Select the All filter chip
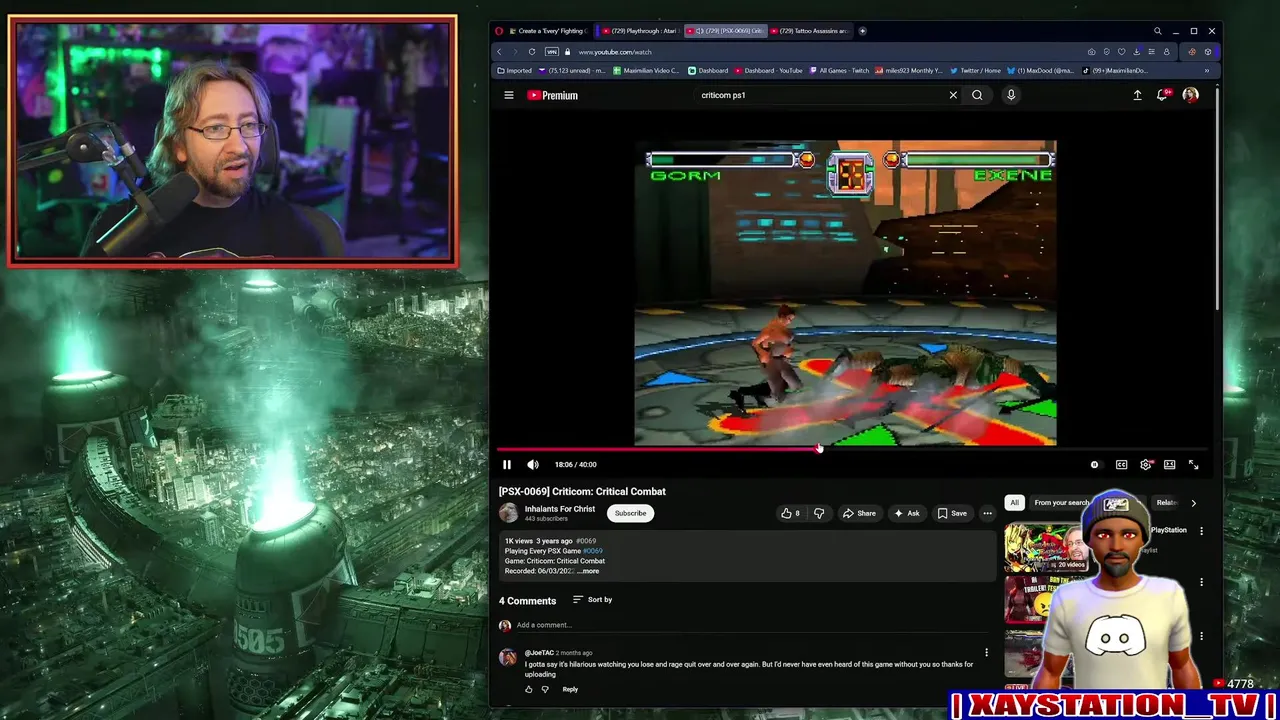Viewport: 1280px width, 720px height. click(x=1014, y=503)
